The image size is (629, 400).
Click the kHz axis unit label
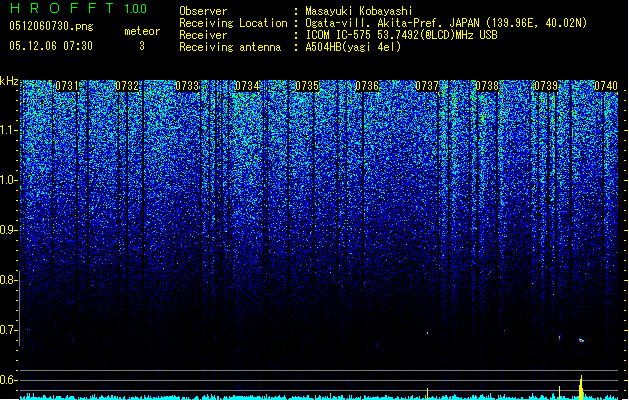[9, 81]
